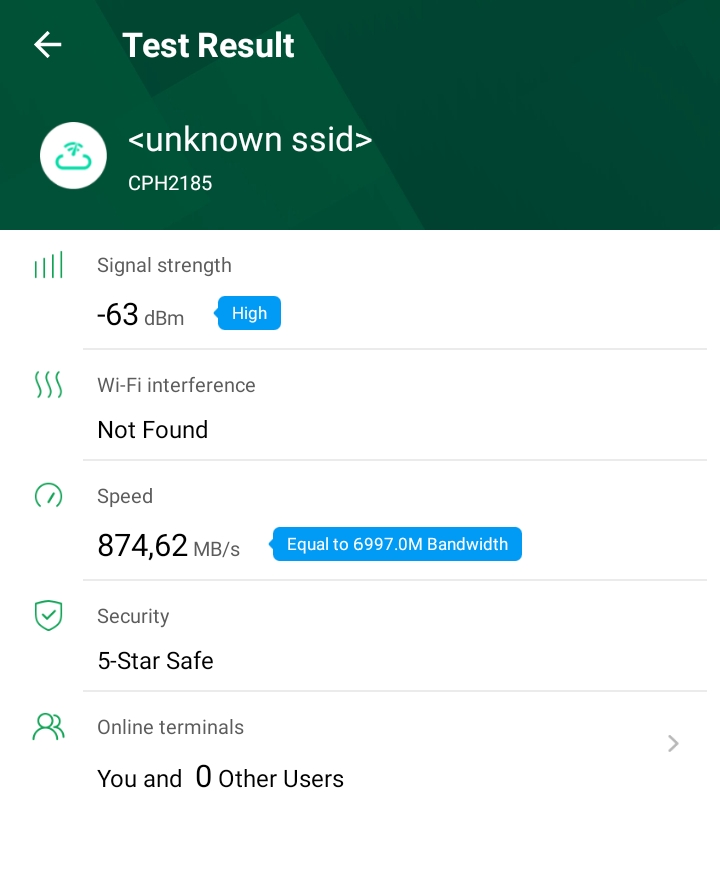
Task: Click the Not Found interference result
Action: point(152,430)
